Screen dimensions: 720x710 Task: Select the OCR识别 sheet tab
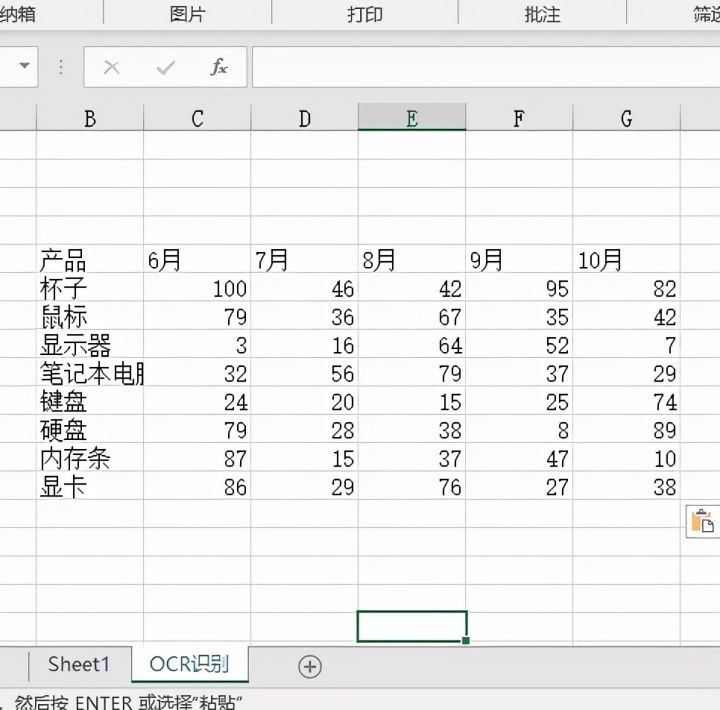point(190,664)
